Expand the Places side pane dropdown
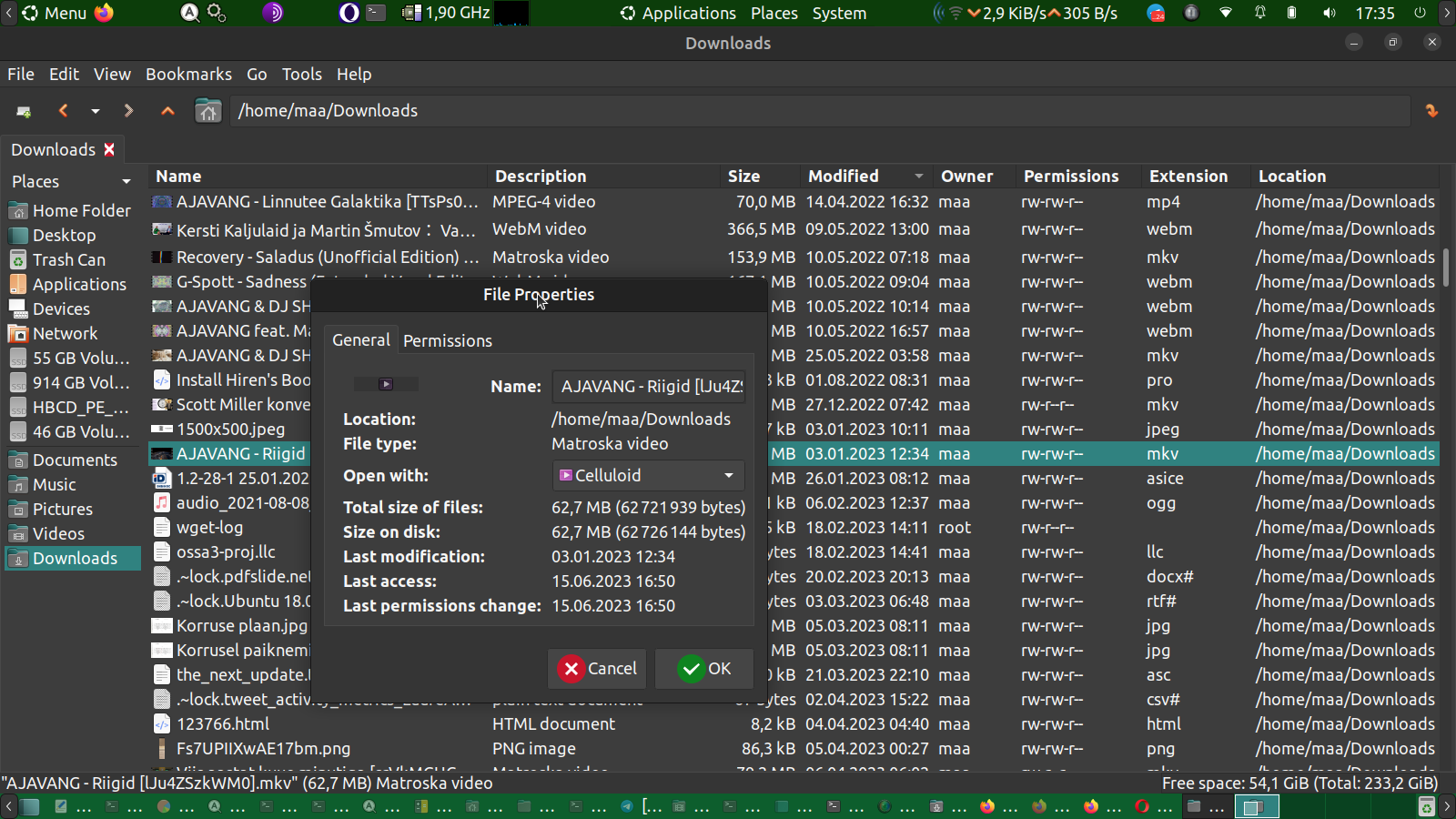This screenshot has height=819, width=1456. pos(126,182)
